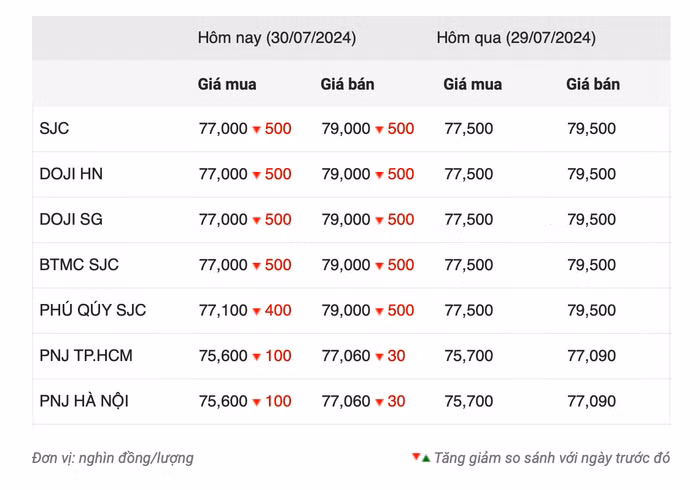Viewport: 700px width, 490px height.
Task: Click the Tăng giảm so sánh legend text
Action: [x=553, y=458]
